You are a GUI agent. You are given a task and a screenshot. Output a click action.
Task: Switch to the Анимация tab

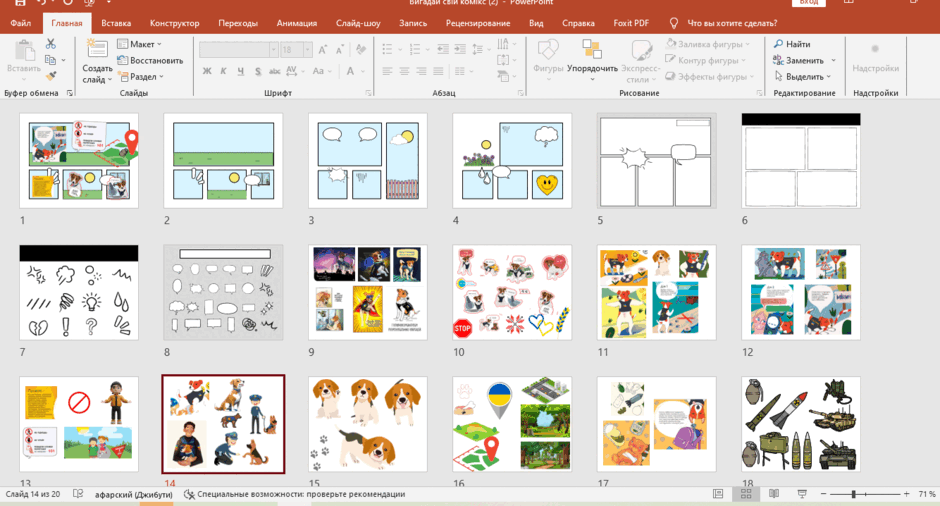coord(297,23)
